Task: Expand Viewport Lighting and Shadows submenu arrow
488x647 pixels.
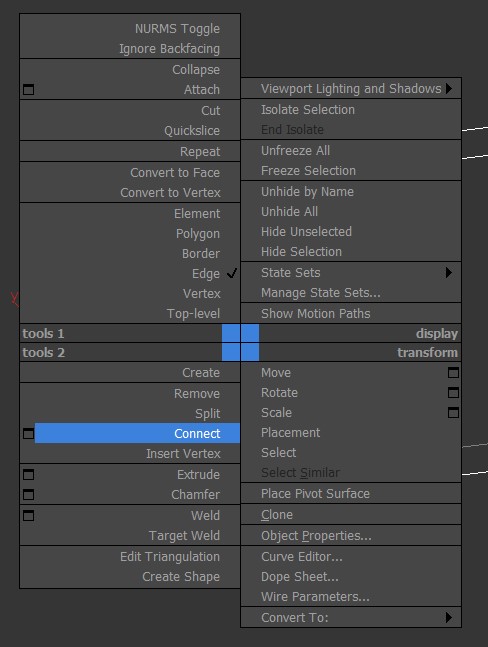Action: click(449, 88)
